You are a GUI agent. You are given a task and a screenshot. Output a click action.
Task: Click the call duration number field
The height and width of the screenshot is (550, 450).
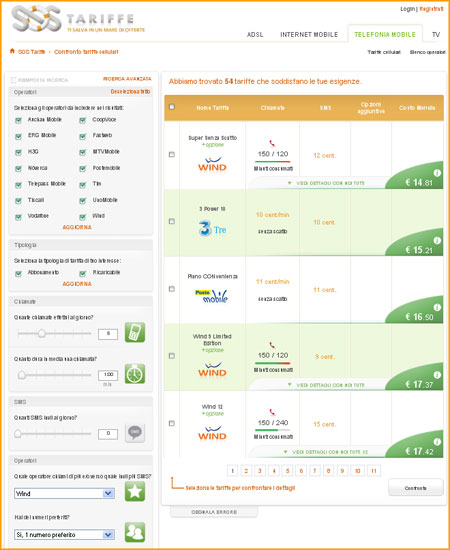108,375
